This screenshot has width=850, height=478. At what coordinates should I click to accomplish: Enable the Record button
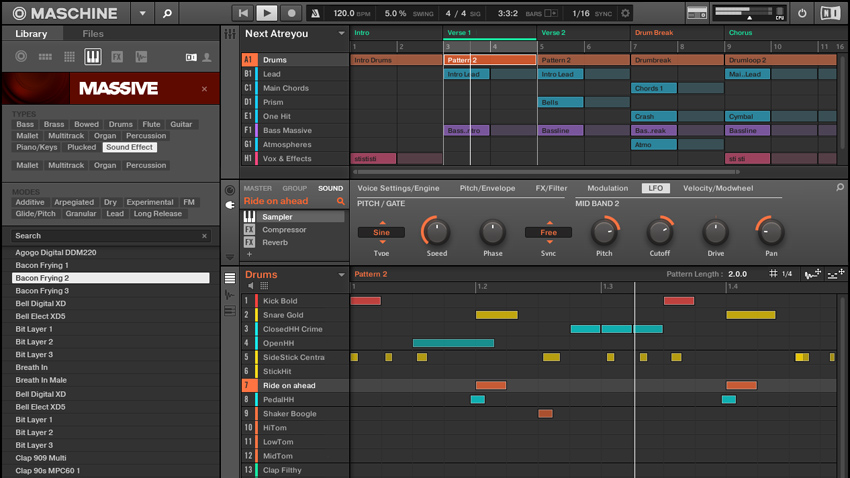[x=291, y=13]
